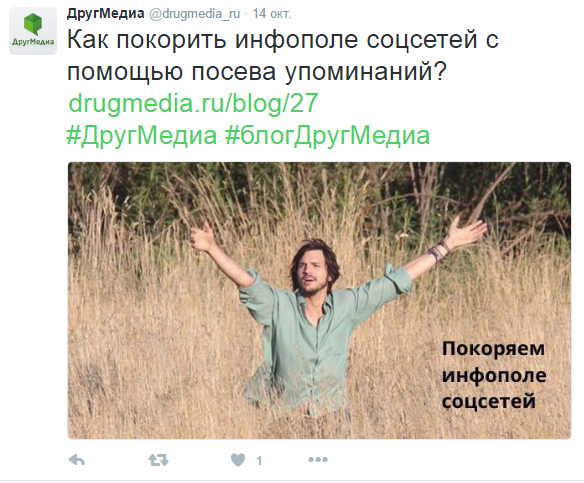
Task: Open the ДругМедиа profile avatar
Action: [33, 31]
